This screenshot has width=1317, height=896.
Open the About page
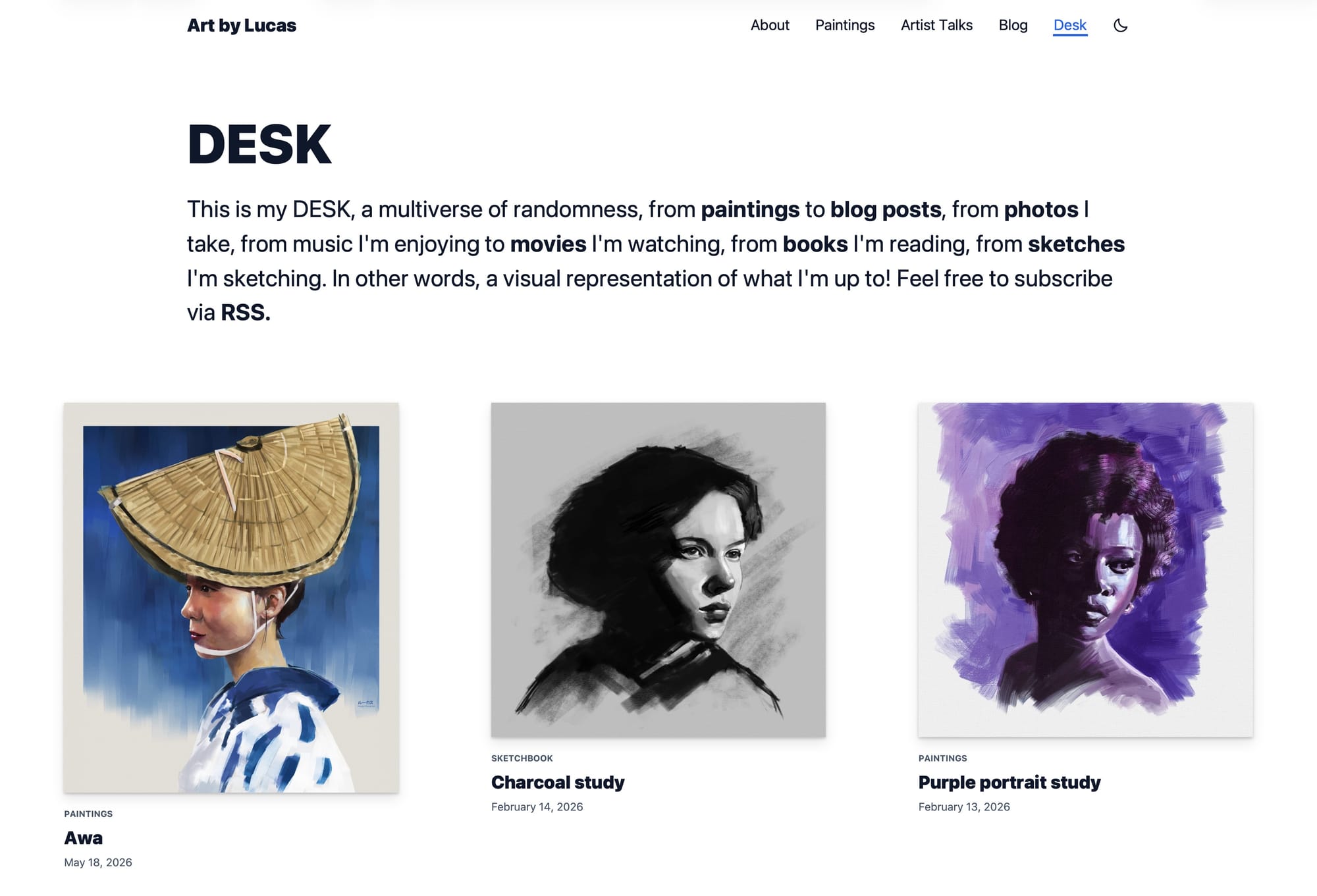770,25
